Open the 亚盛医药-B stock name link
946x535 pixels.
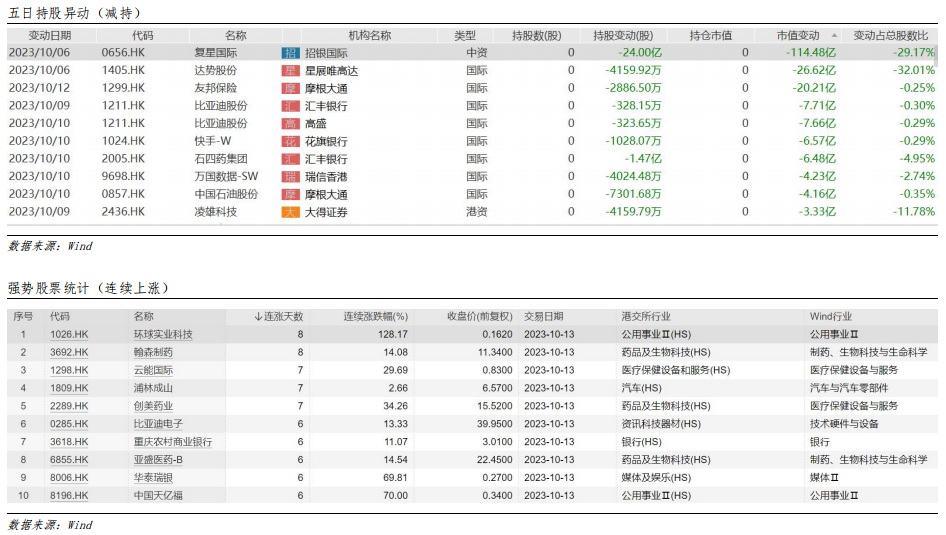click(158, 460)
